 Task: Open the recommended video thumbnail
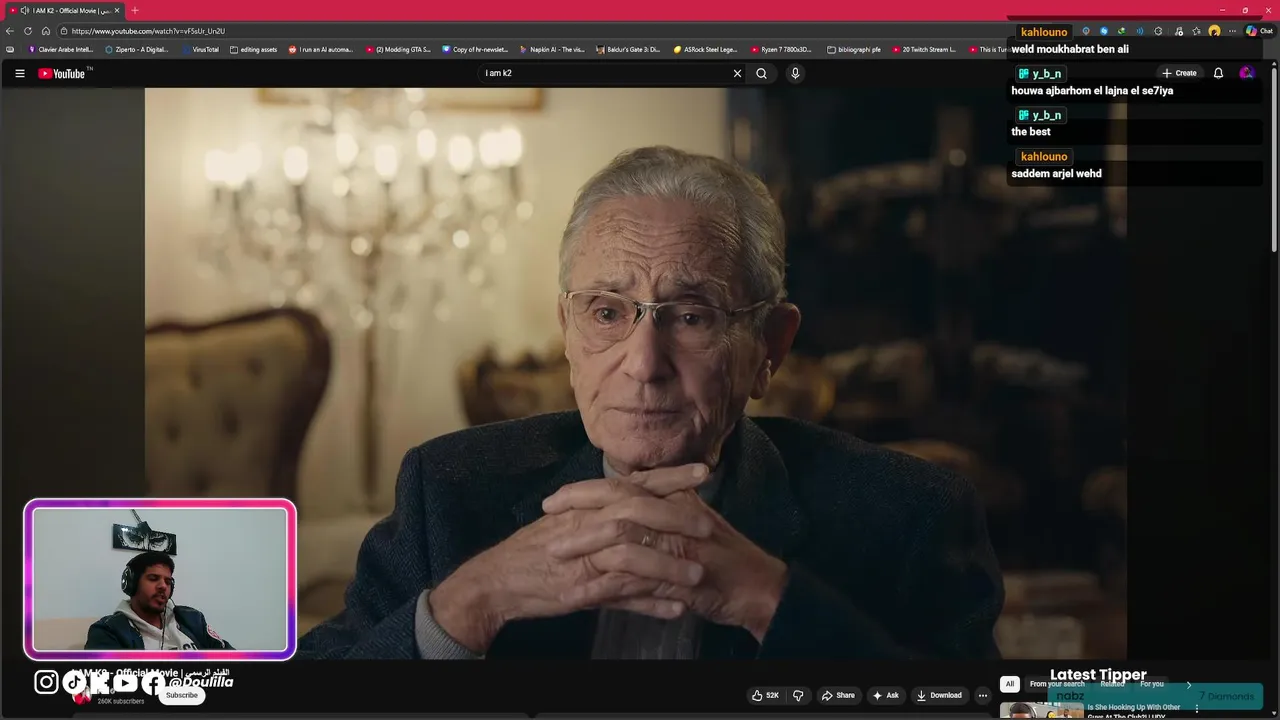pyautogui.click(x=1041, y=711)
